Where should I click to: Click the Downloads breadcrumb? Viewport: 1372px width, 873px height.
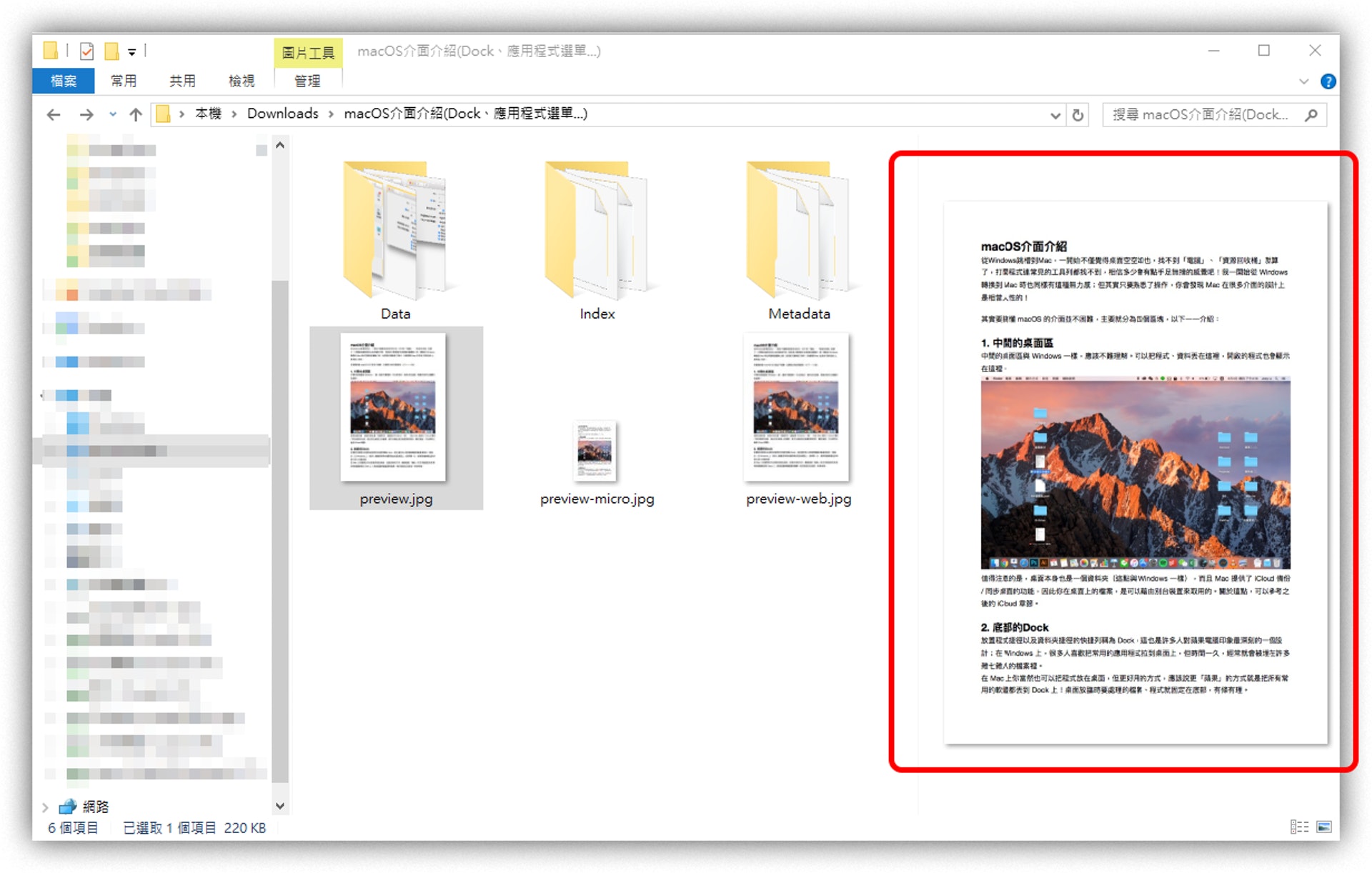283,114
